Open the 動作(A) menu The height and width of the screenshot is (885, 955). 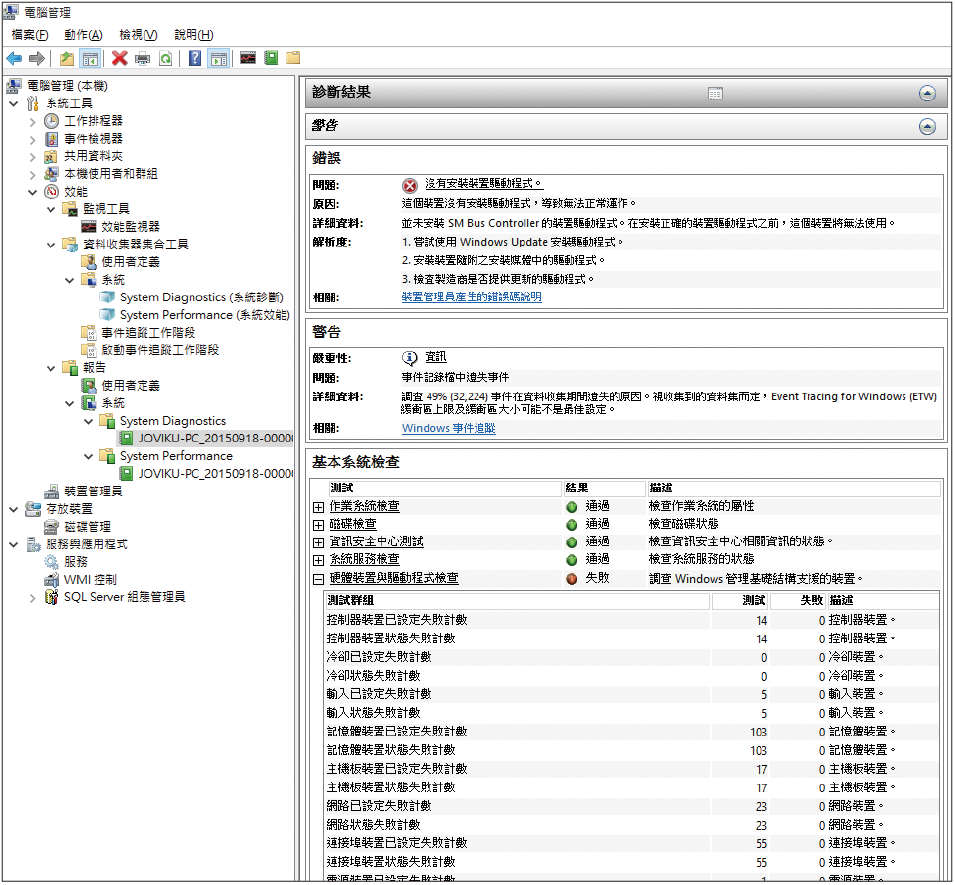click(83, 35)
